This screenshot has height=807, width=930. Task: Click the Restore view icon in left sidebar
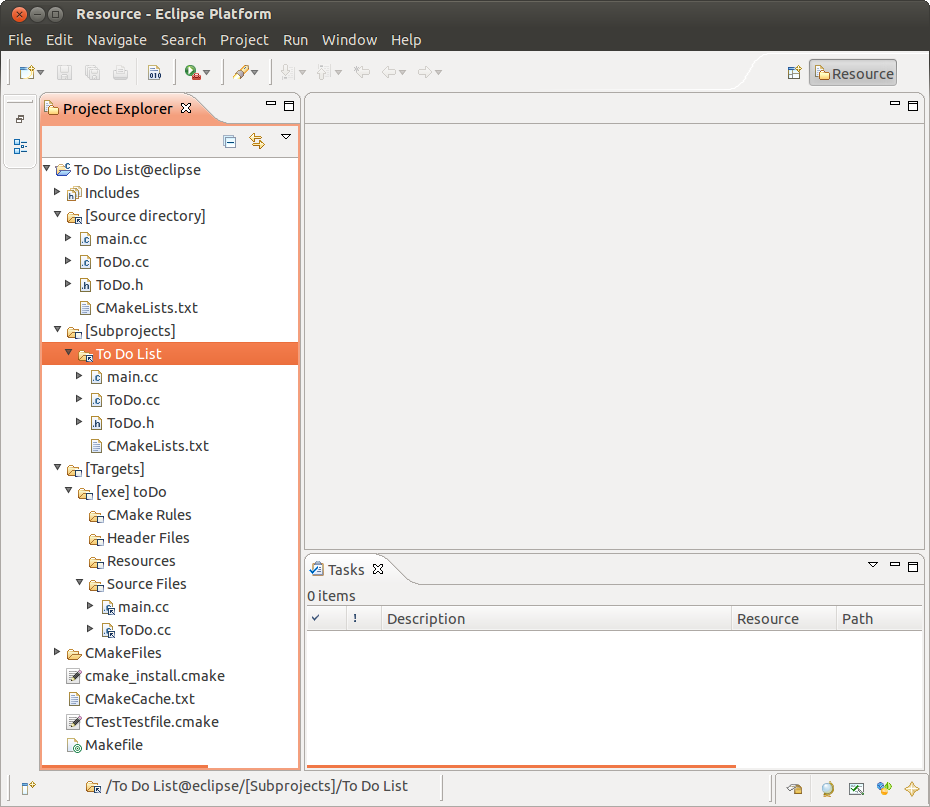pos(20,119)
